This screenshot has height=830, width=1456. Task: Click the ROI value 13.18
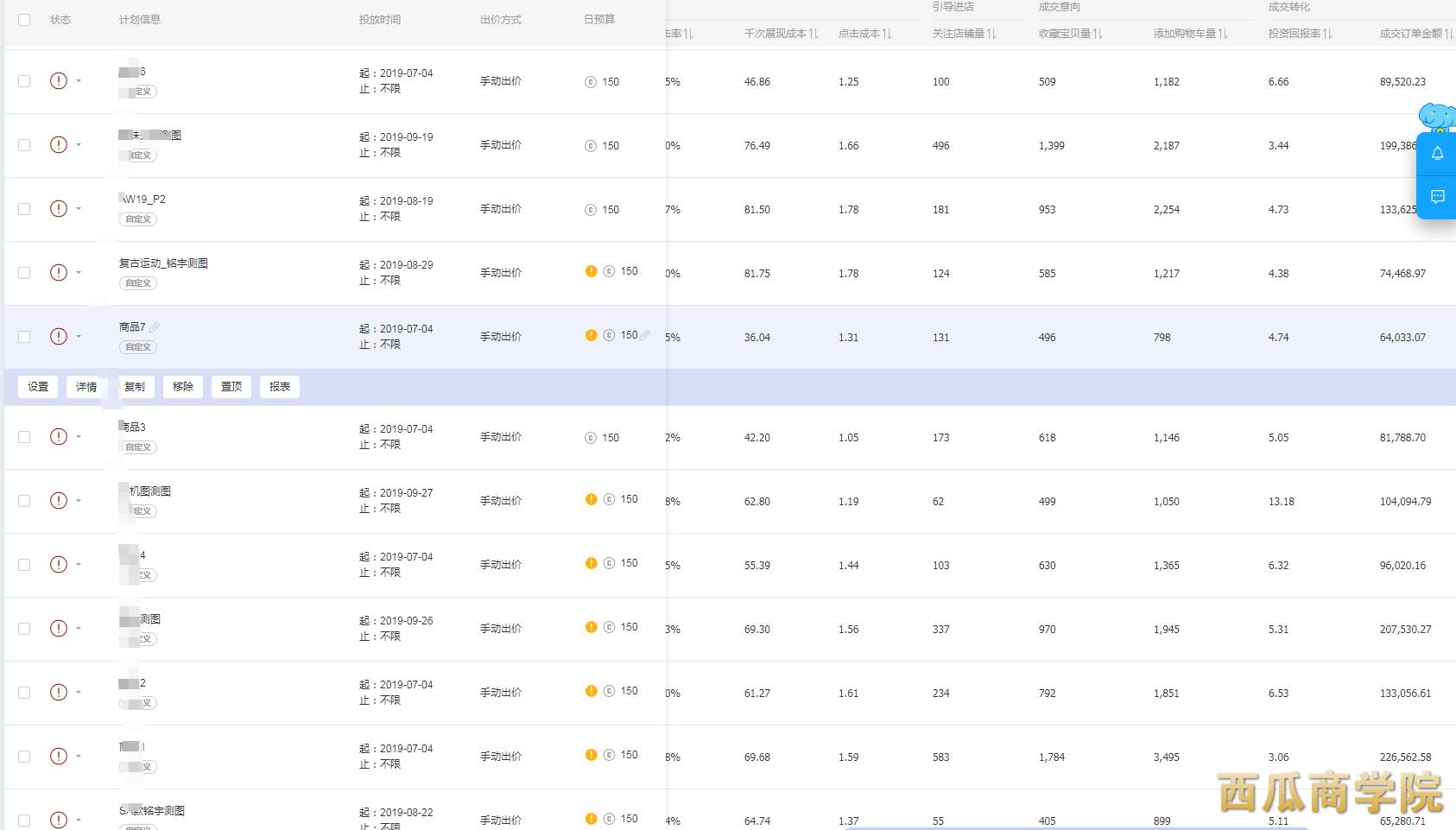click(x=1282, y=502)
